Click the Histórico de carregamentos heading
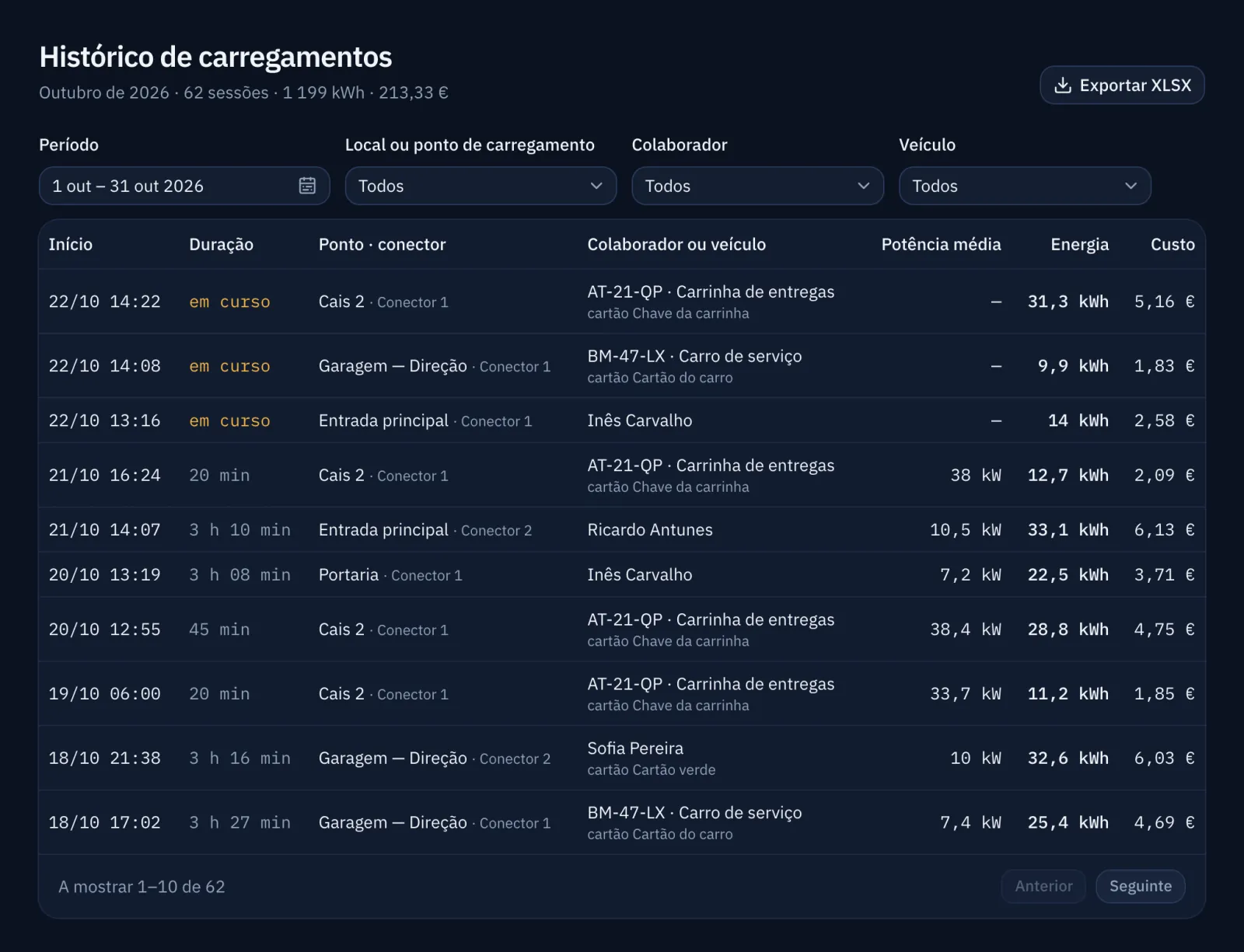1244x952 pixels. tap(215, 57)
